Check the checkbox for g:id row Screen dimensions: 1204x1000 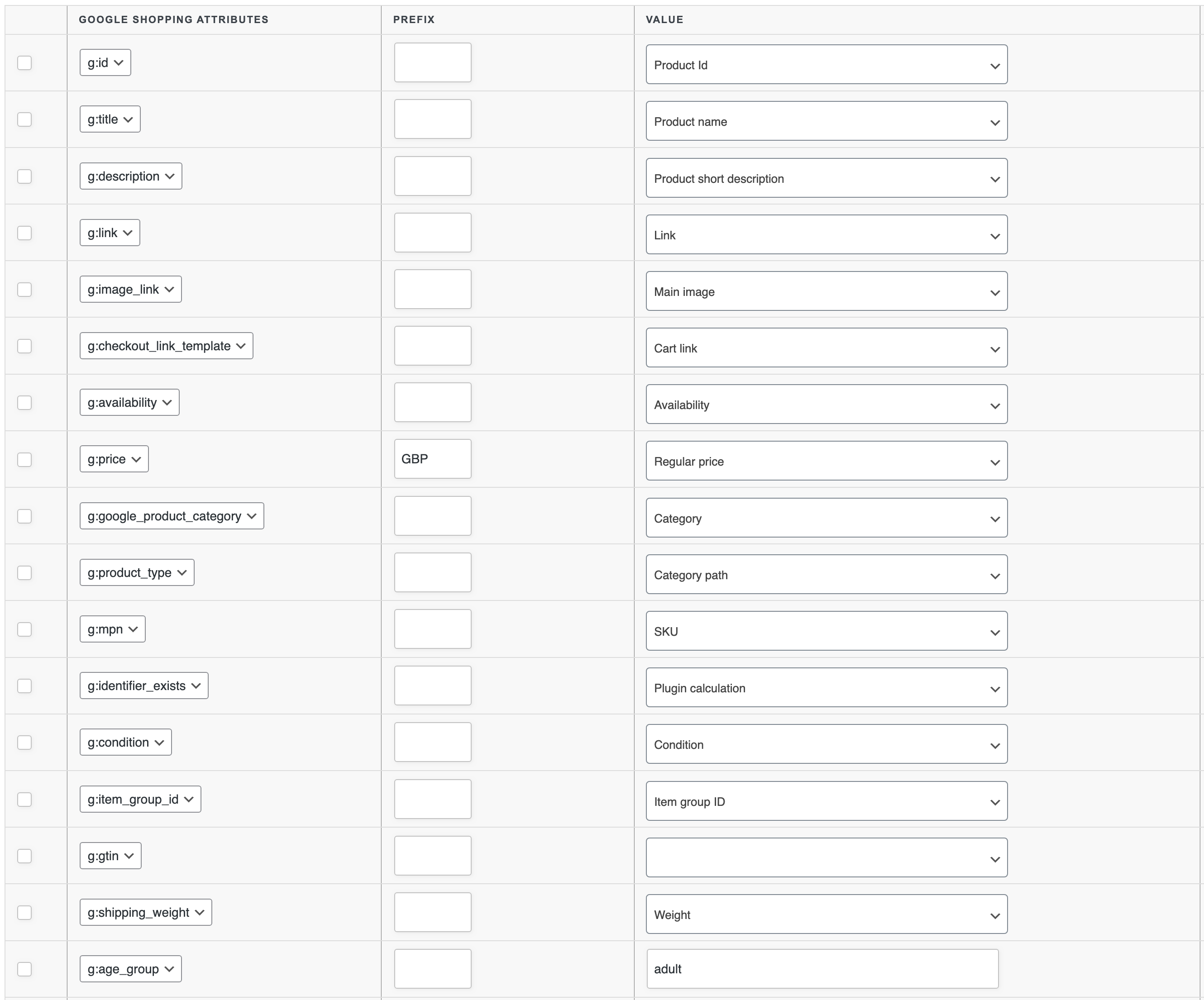click(x=24, y=62)
